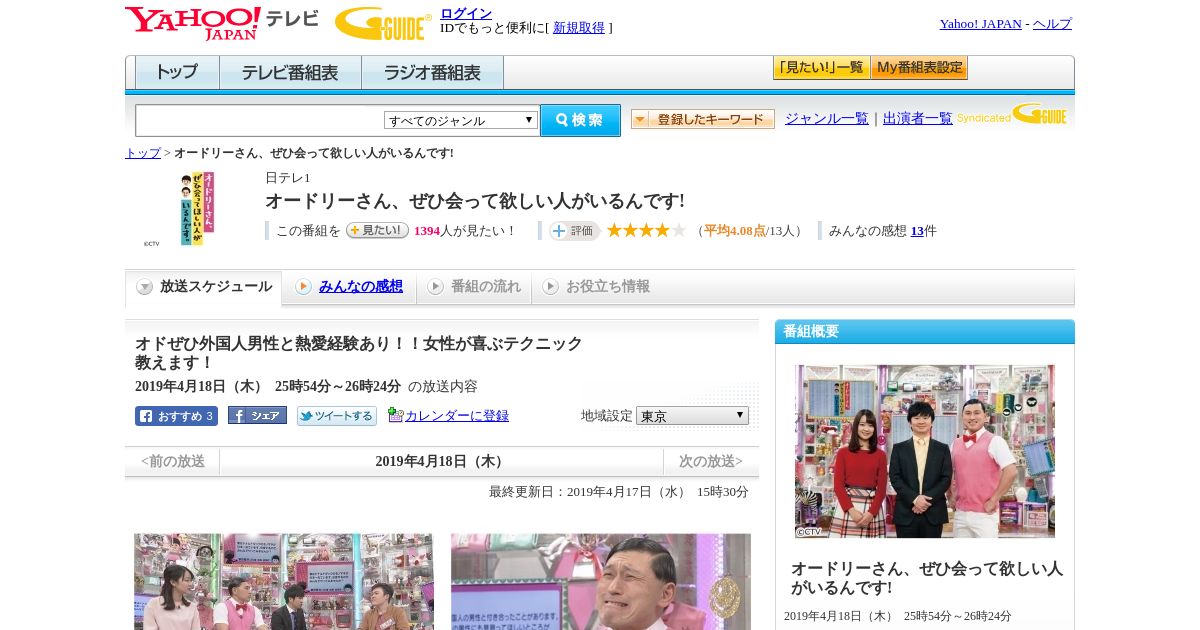Click the episode title starting with オドぜひ外国人男性

click(x=359, y=353)
